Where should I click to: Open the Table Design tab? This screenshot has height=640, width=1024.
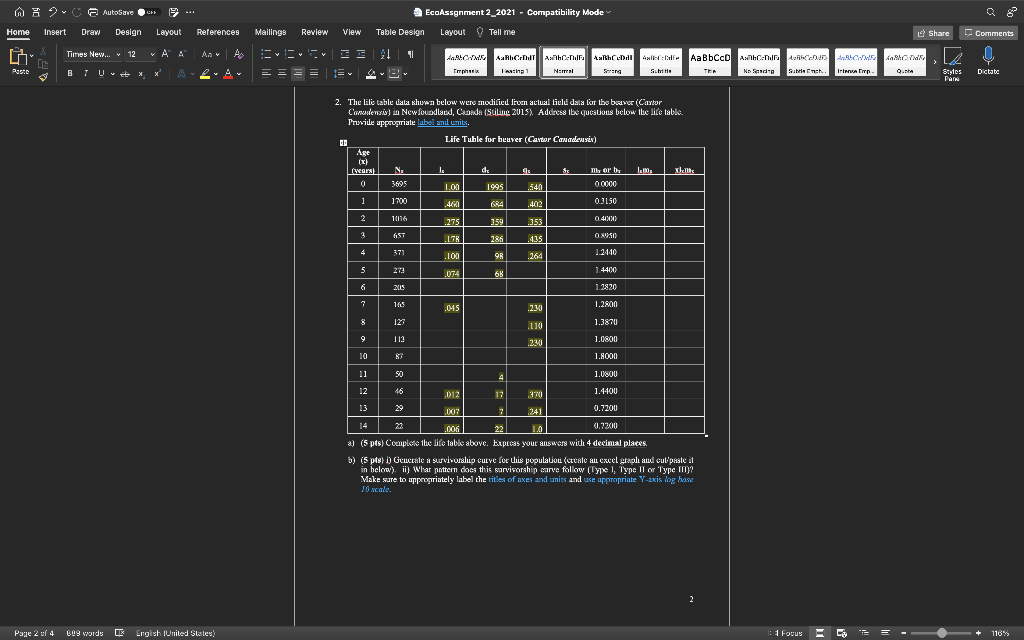pyautogui.click(x=400, y=32)
